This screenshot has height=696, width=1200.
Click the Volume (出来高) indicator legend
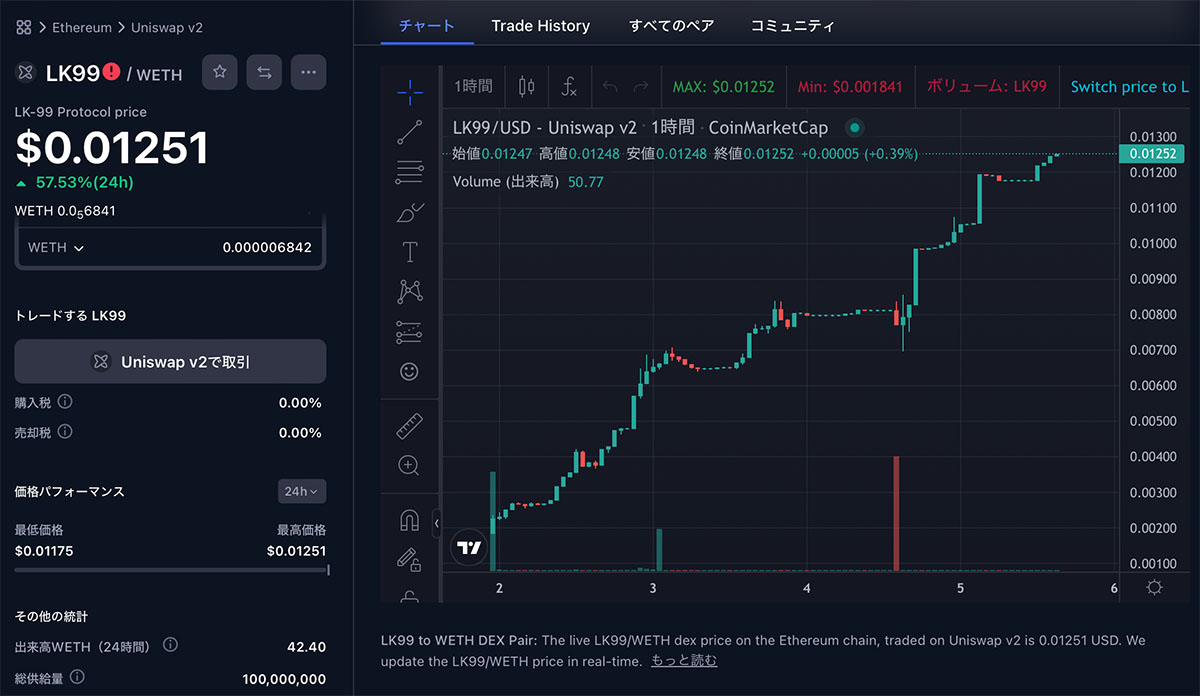coord(528,182)
